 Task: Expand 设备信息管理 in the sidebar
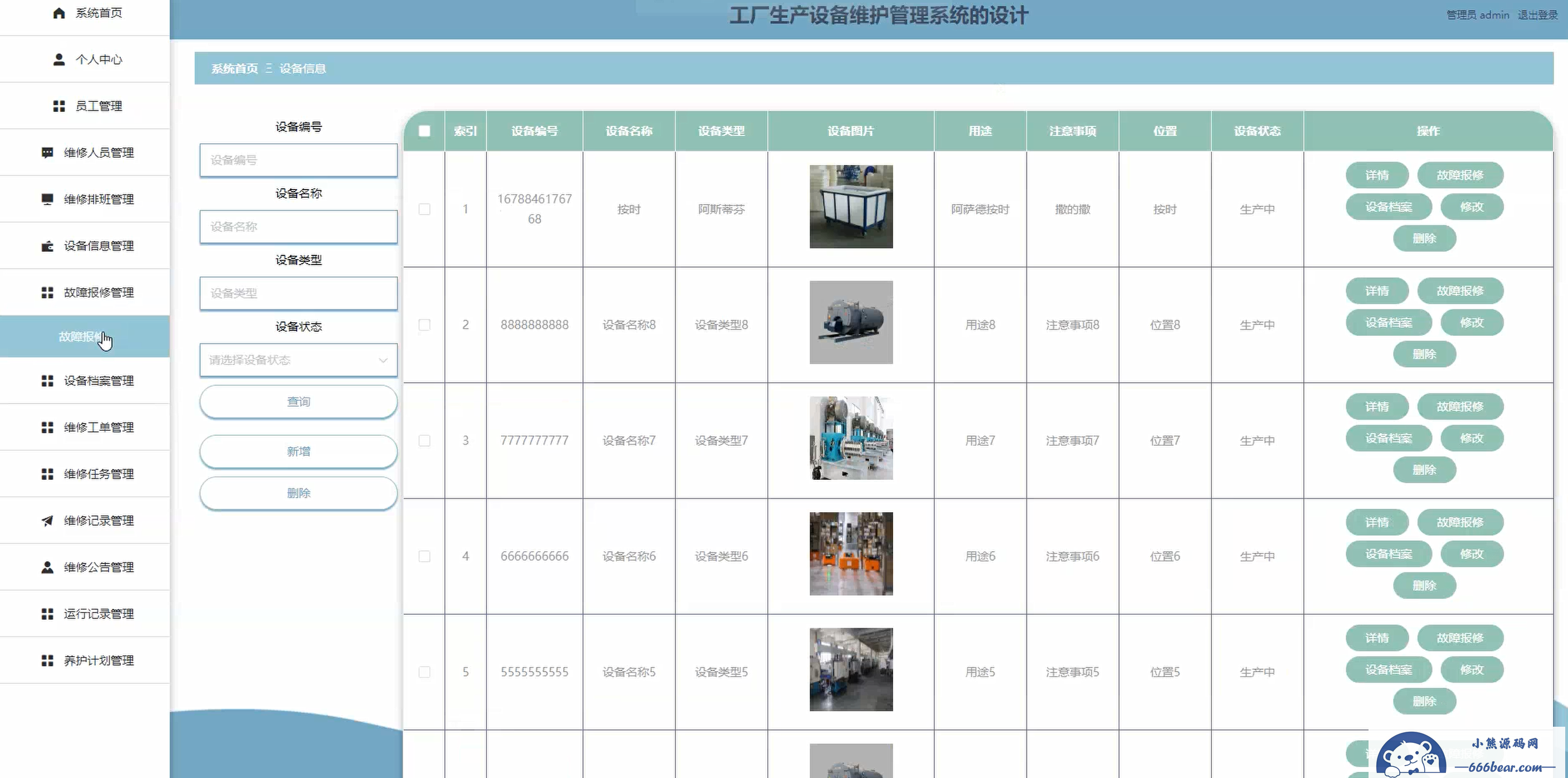[85, 246]
